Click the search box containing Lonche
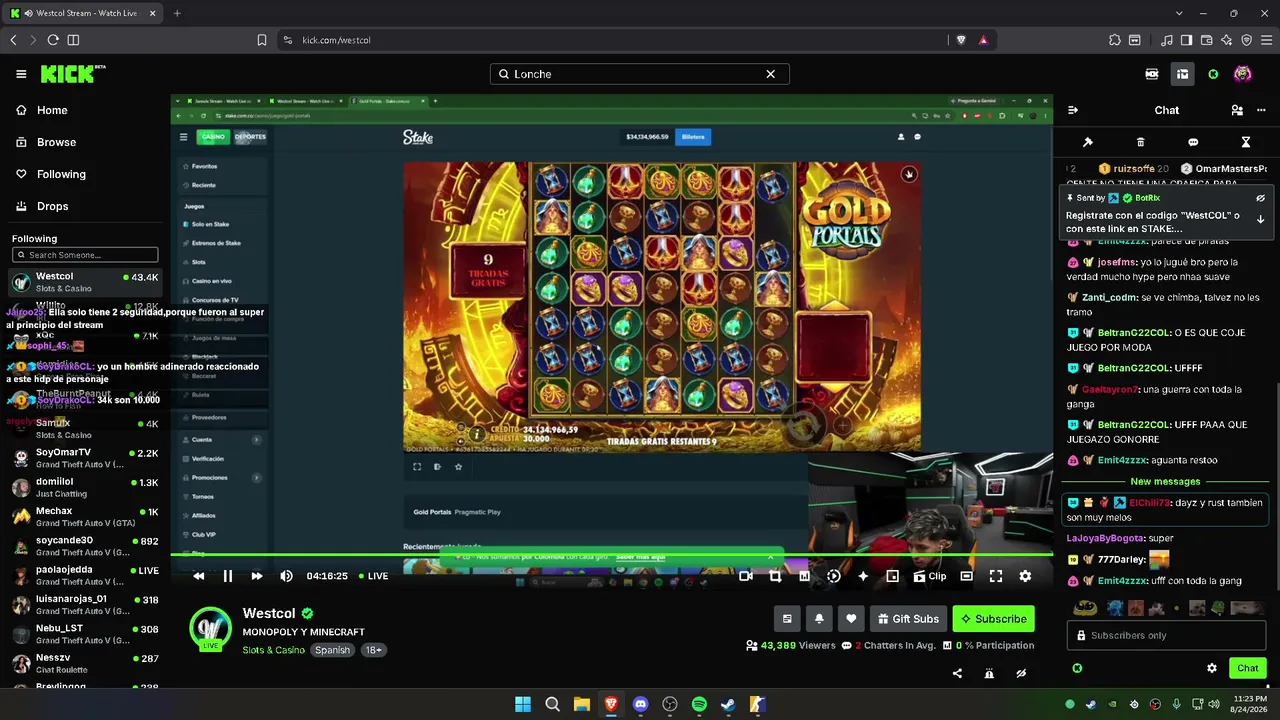This screenshot has width=1280, height=720. pos(639,74)
